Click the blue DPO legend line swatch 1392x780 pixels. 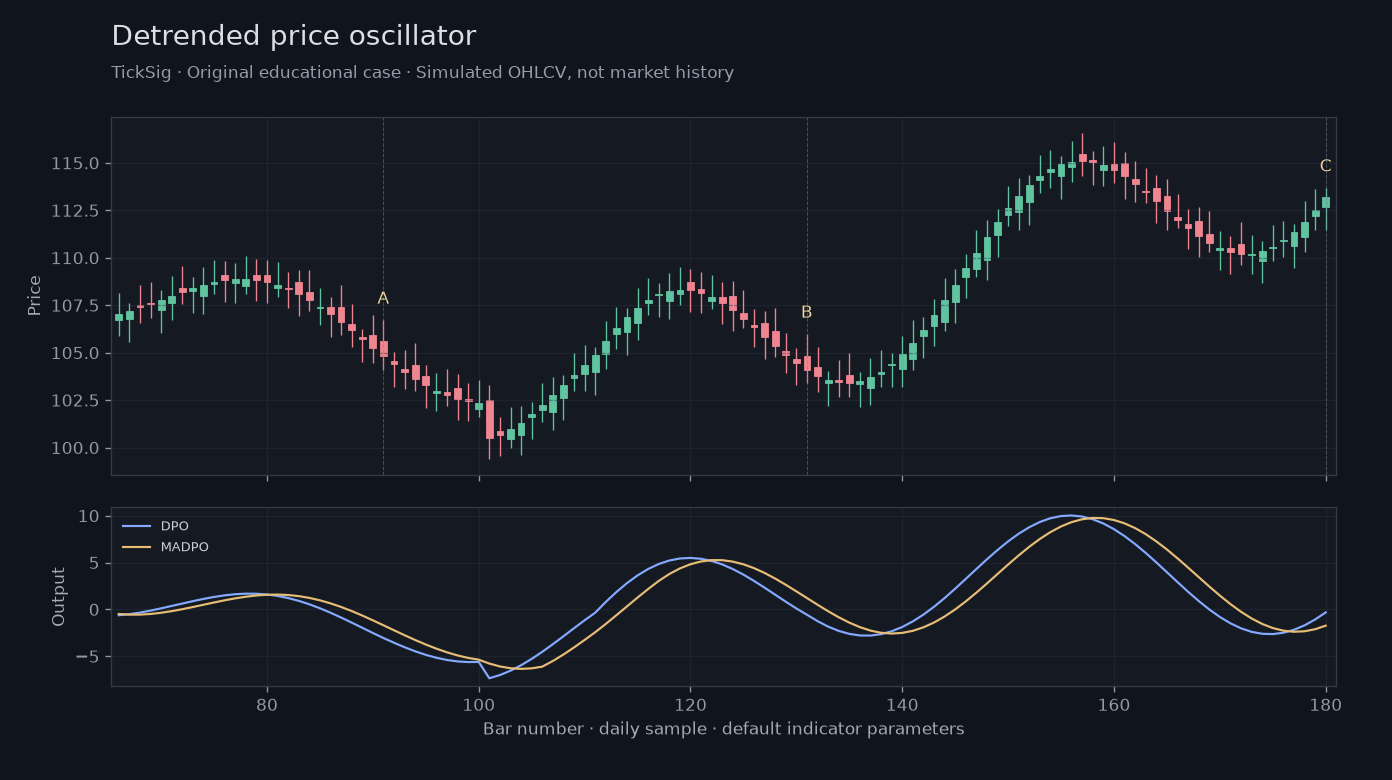point(136,526)
